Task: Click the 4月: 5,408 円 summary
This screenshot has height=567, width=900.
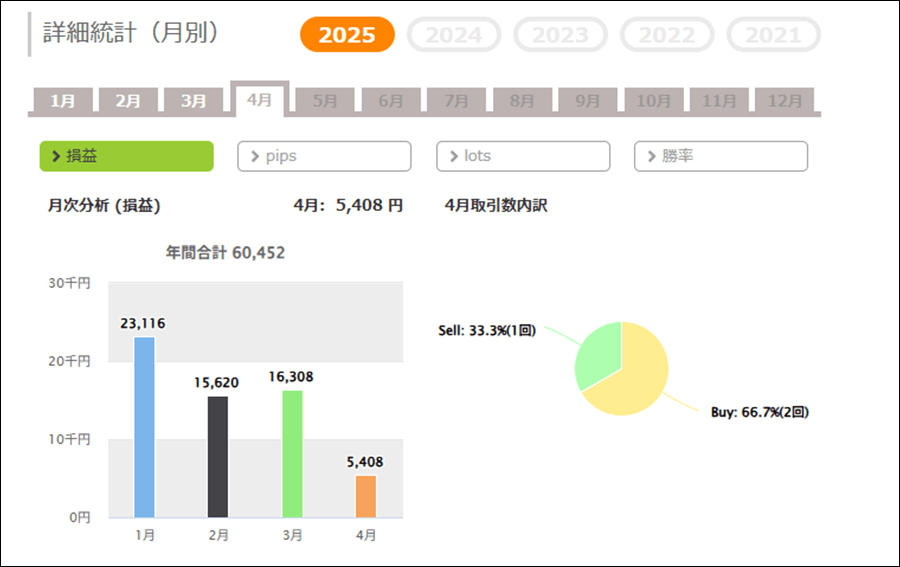Action: click(x=348, y=205)
